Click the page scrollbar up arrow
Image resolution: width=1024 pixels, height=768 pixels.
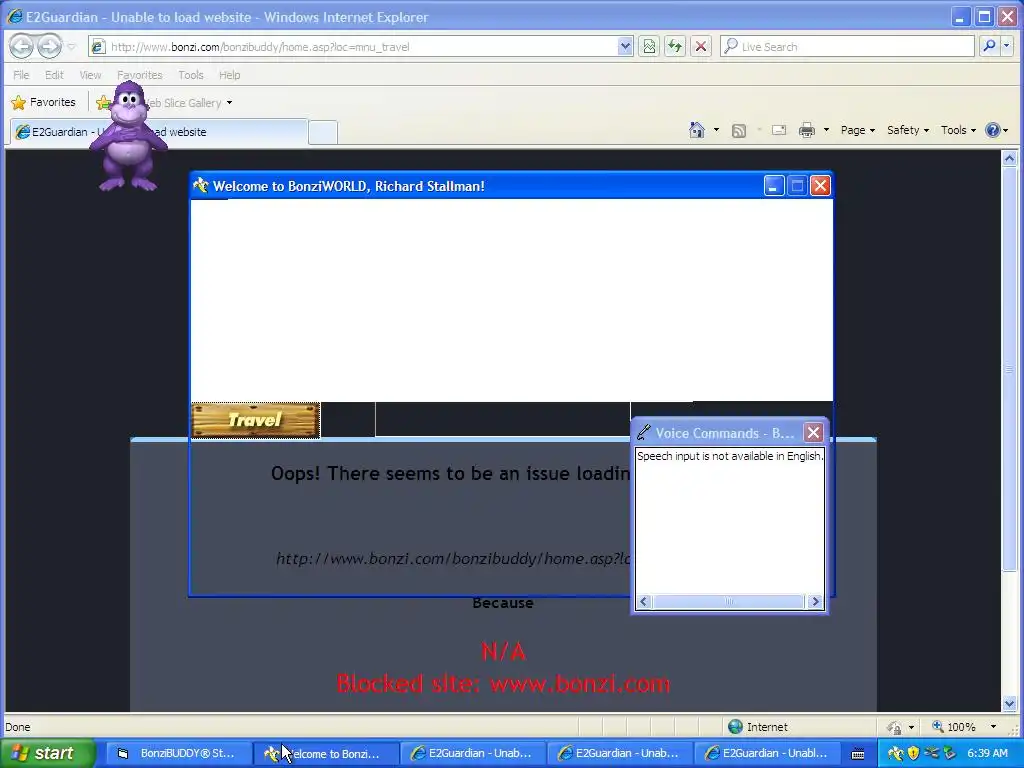tap(1009, 157)
